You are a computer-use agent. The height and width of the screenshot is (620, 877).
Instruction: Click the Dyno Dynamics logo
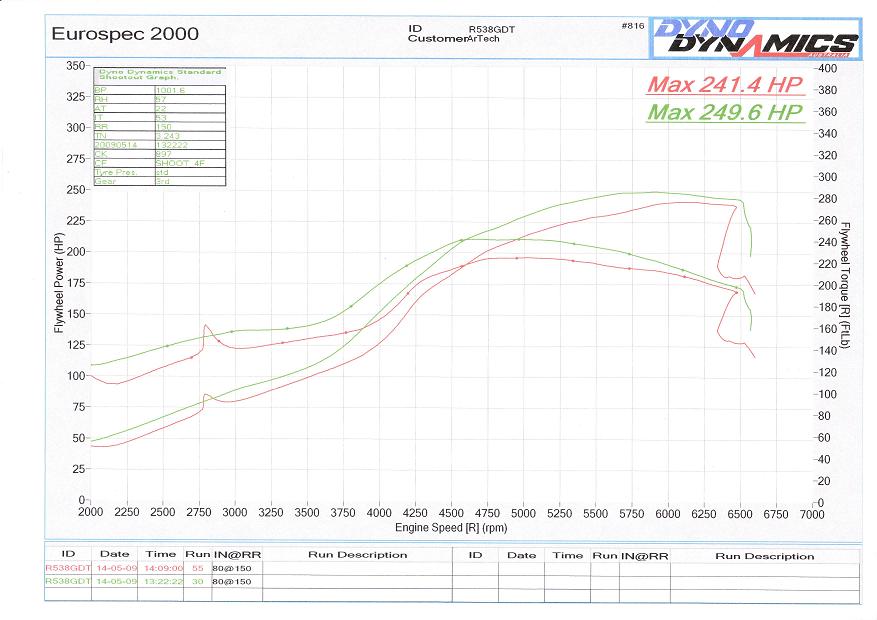click(x=755, y=39)
